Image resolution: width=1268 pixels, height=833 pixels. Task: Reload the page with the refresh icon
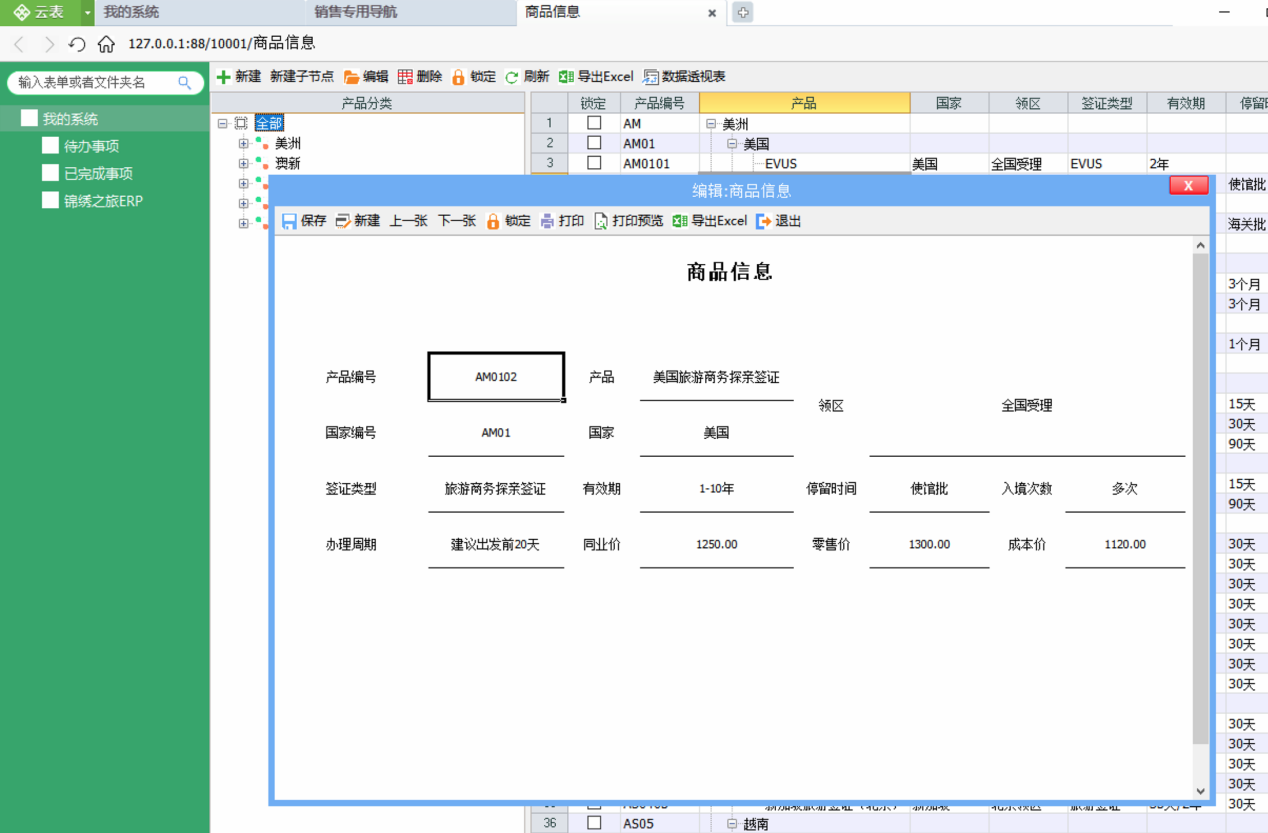pos(77,44)
